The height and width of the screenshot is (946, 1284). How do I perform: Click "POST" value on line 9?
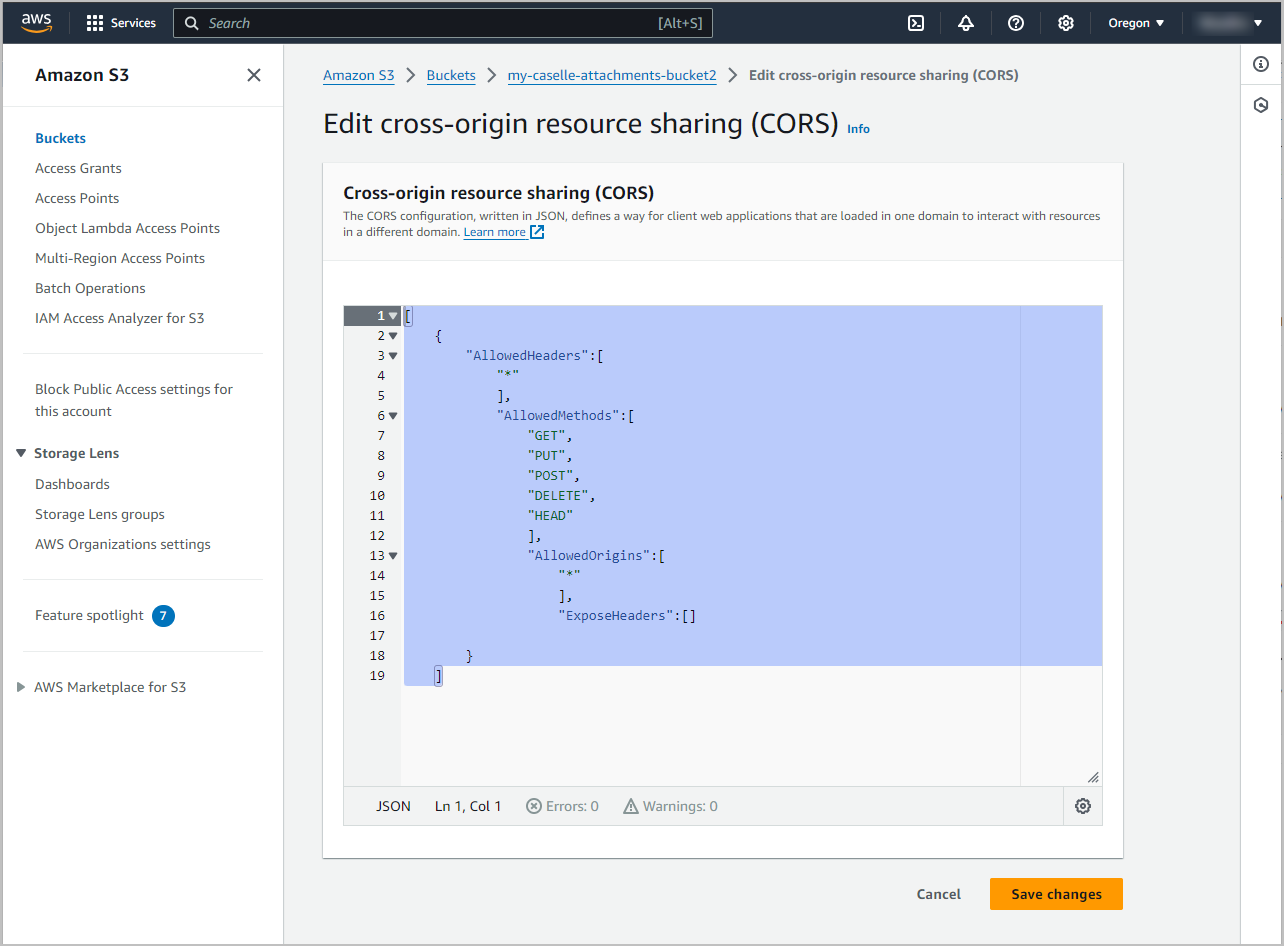(x=551, y=476)
